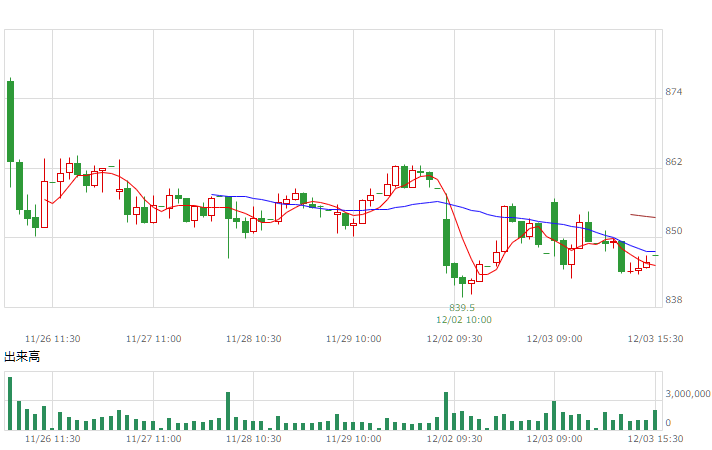This screenshot has width=712, height=450.
Task: Click the 3,000,000 volume axis label
Action: pyautogui.click(x=687, y=394)
